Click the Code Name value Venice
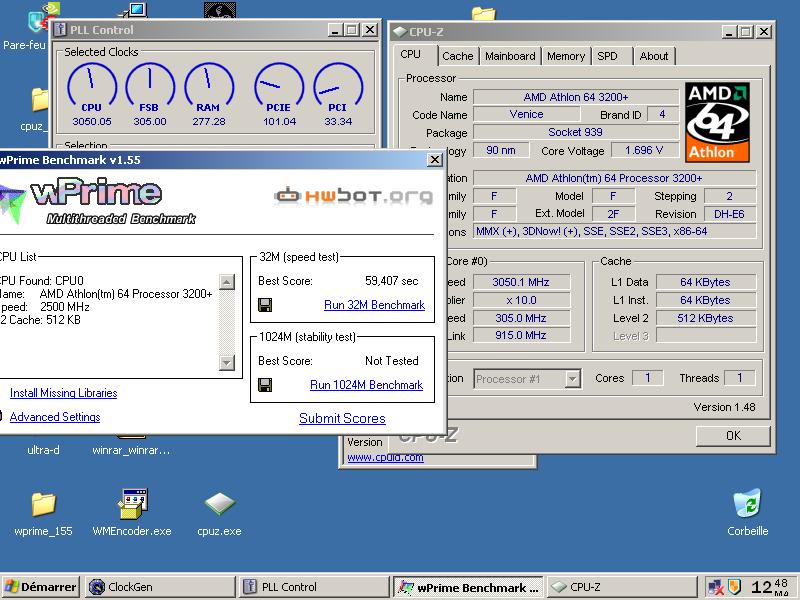The image size is (800, 600). tap(527, 114)
